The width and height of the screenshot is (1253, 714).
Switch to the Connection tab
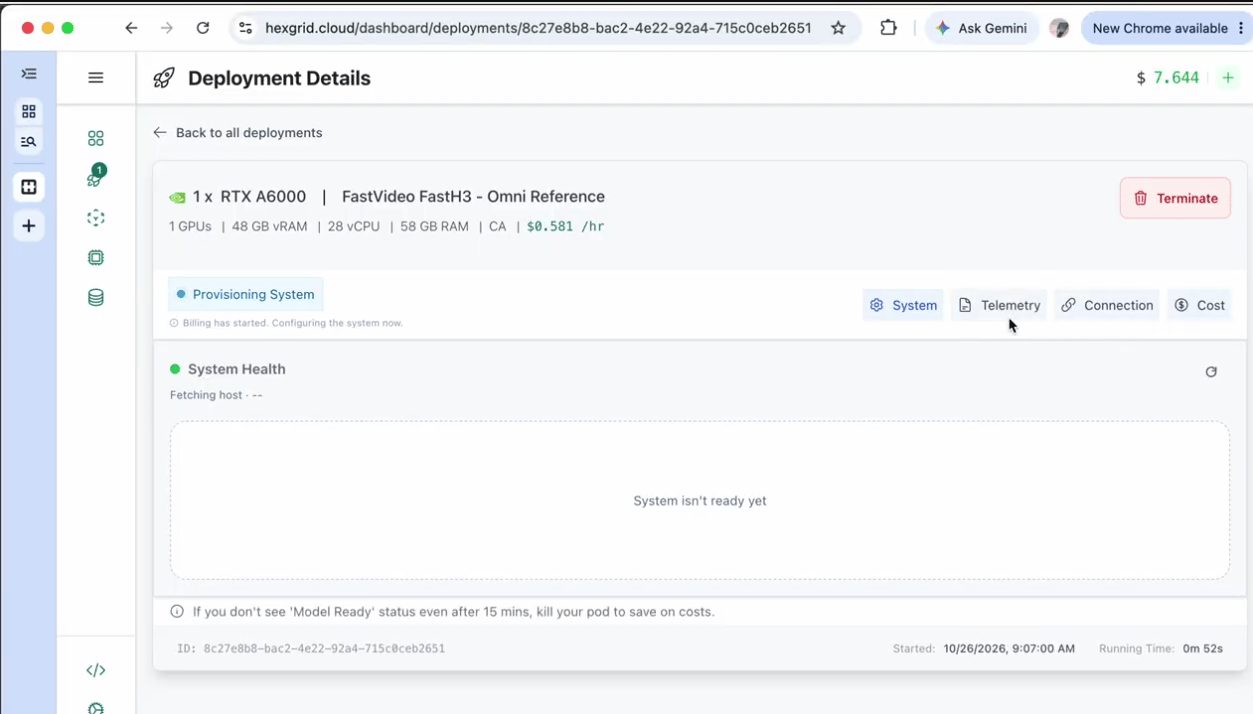tap(1107, 305)
